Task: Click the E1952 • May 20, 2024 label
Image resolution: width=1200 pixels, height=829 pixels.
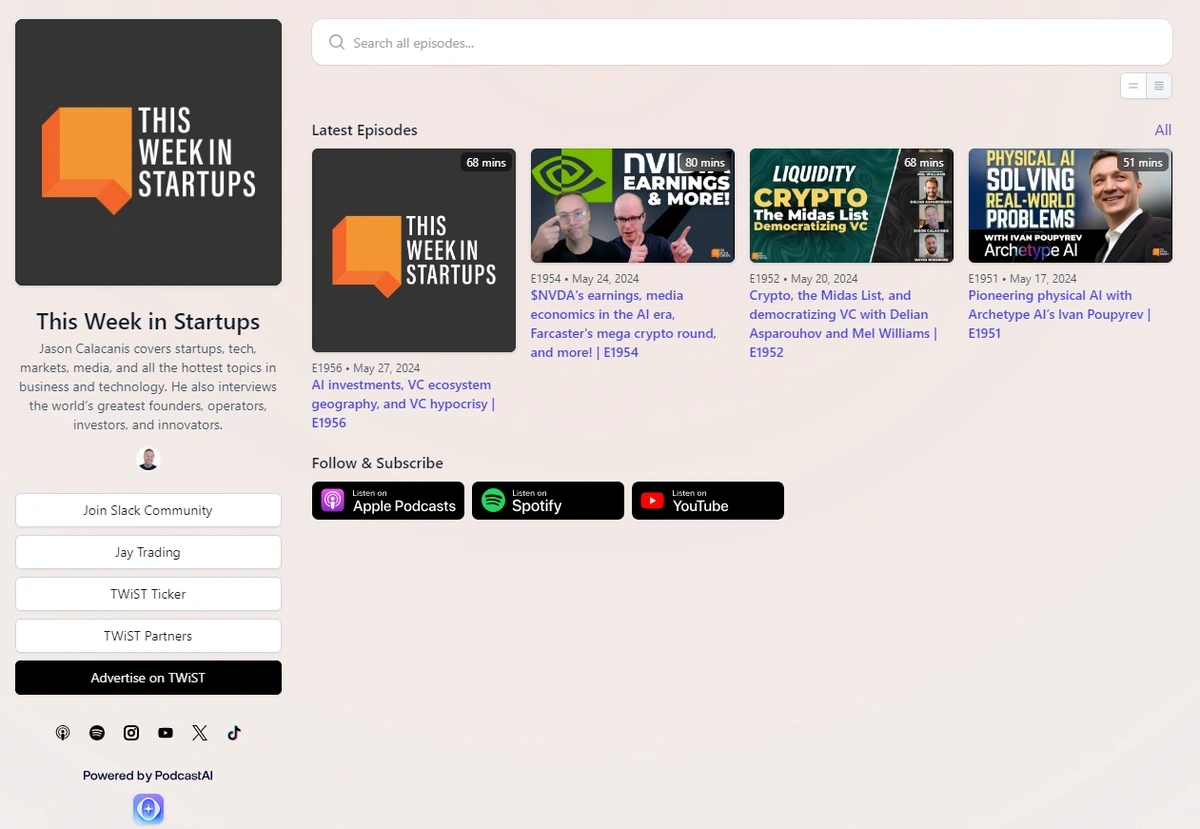Action: point(804,279)
